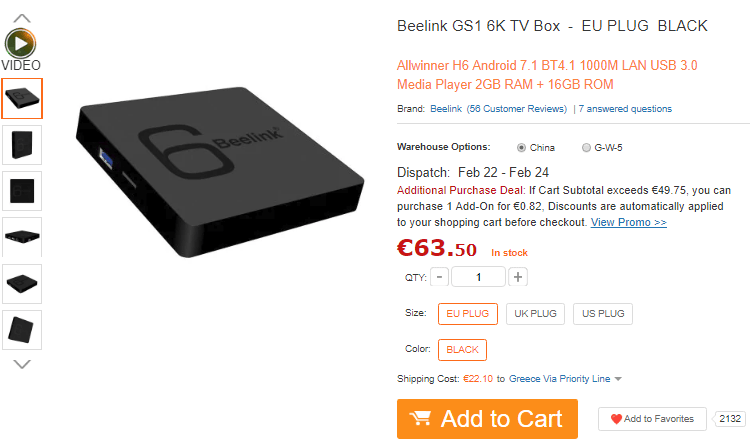Show previous thumbnails with up chevron
This screenshot has width=750, height=446.
click(x=22, y=19)
